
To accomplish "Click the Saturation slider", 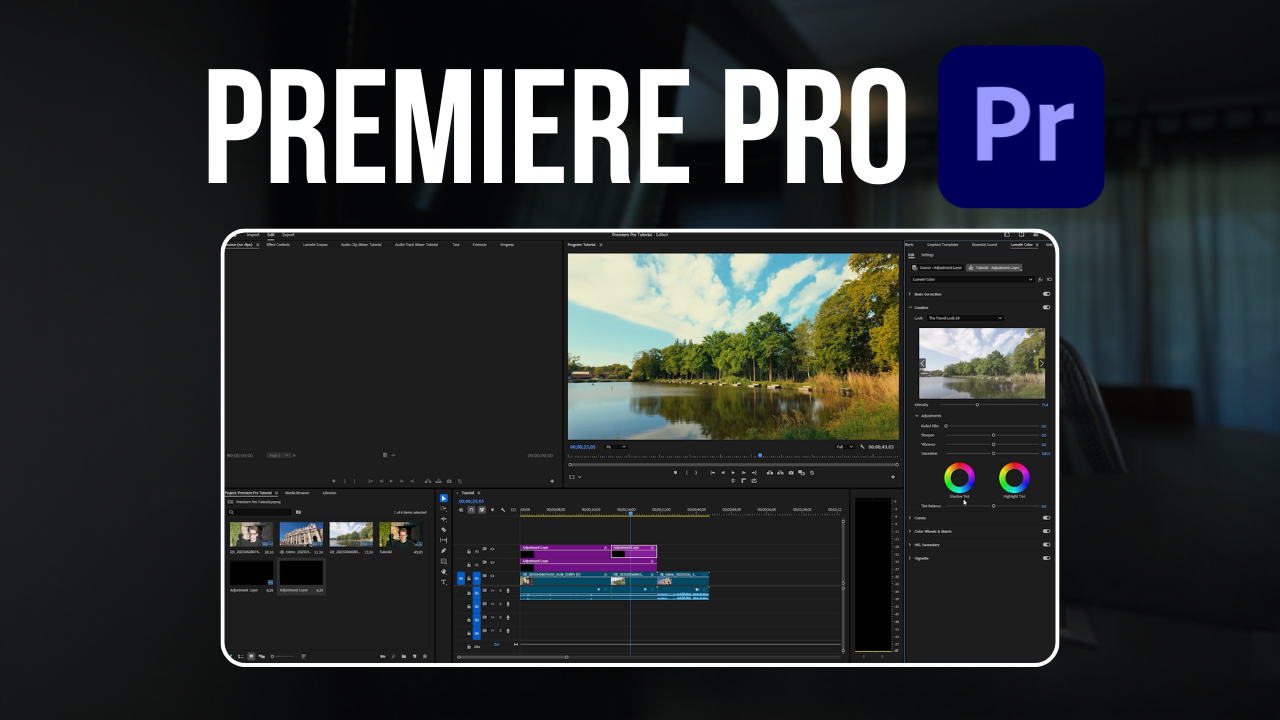I will 993,453.
